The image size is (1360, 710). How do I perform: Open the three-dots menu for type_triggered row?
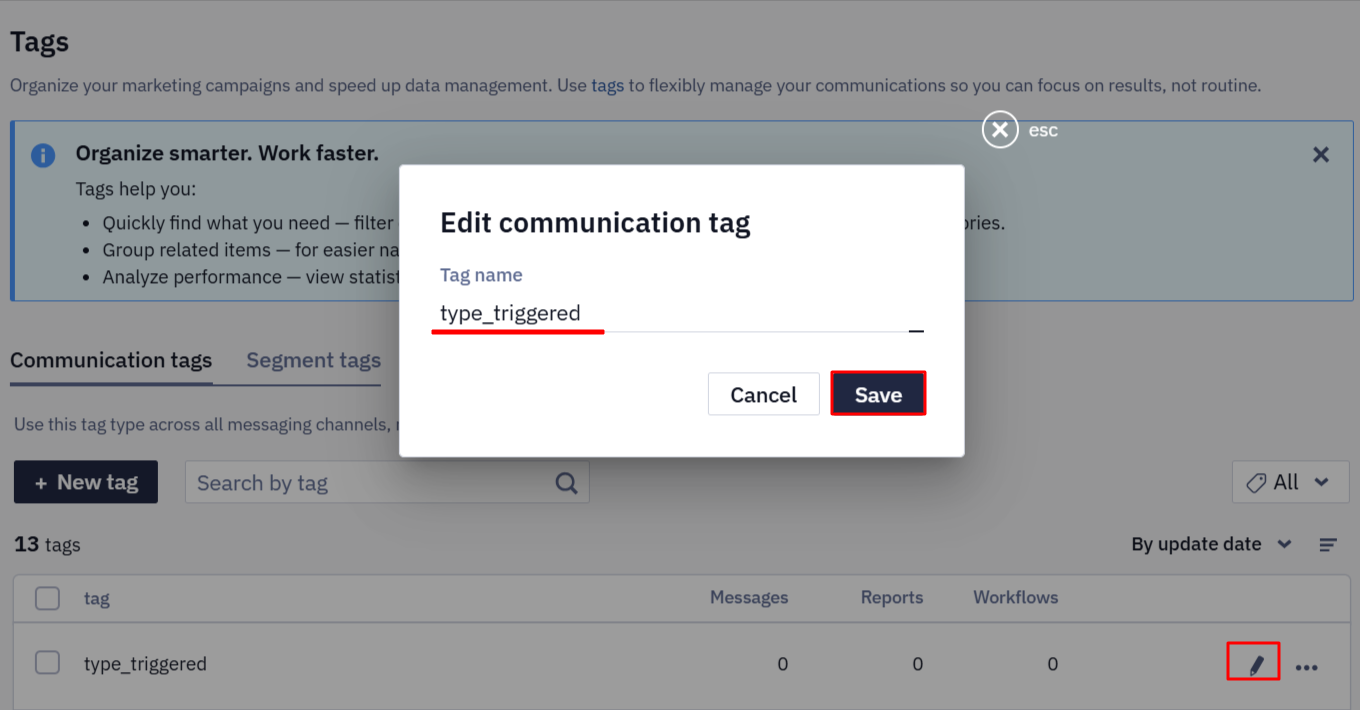pos(1307,667)
